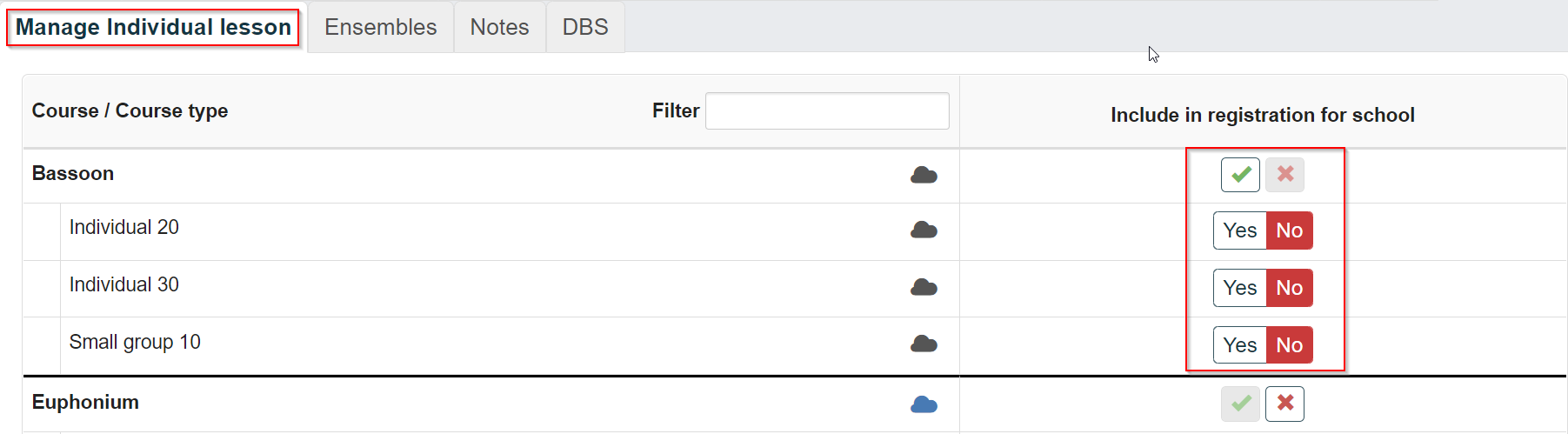The image size is (1568, 434).
Task: Open the DBS tab
Action: pos(585,27)
